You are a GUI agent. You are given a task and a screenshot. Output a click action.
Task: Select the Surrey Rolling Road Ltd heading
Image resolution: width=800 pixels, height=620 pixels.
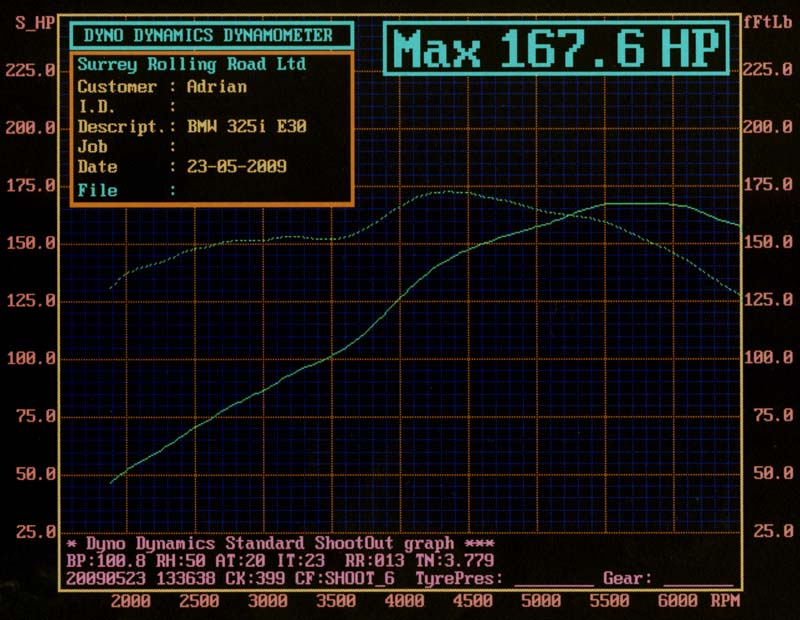(192, 65)
